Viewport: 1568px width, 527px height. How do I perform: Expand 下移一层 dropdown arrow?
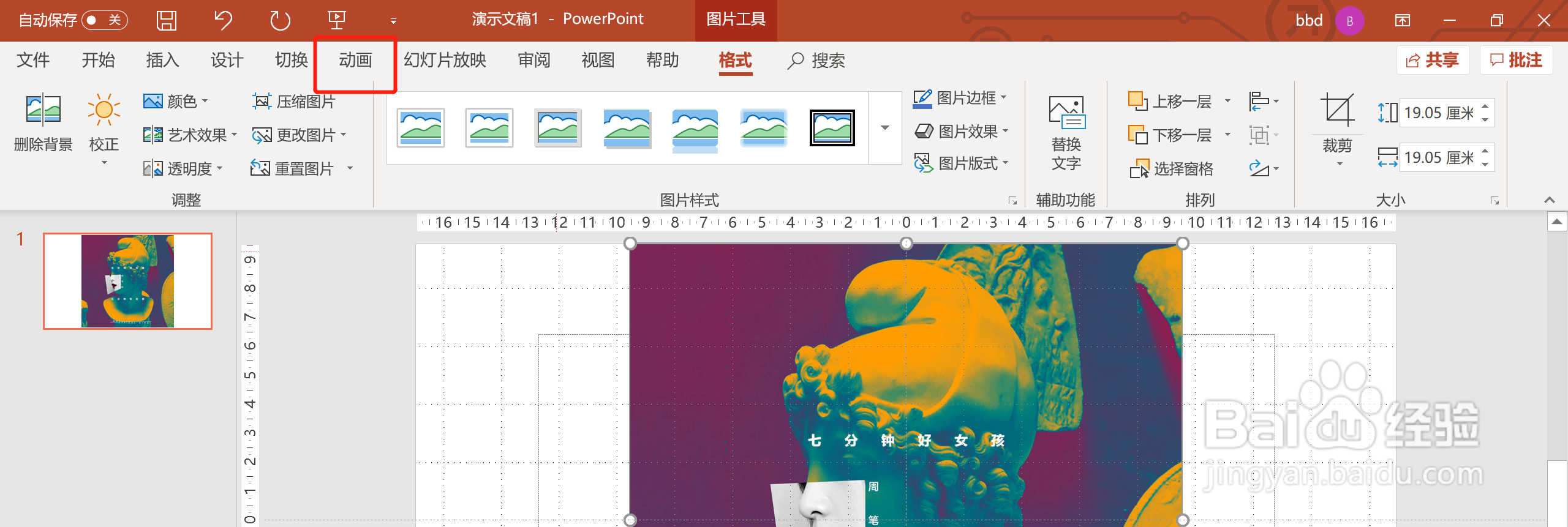click(1227, 135)
